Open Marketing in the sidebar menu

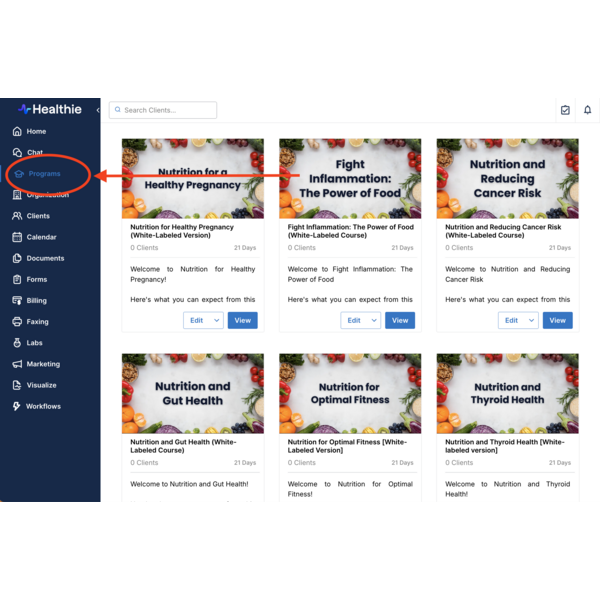click(43, 364)
